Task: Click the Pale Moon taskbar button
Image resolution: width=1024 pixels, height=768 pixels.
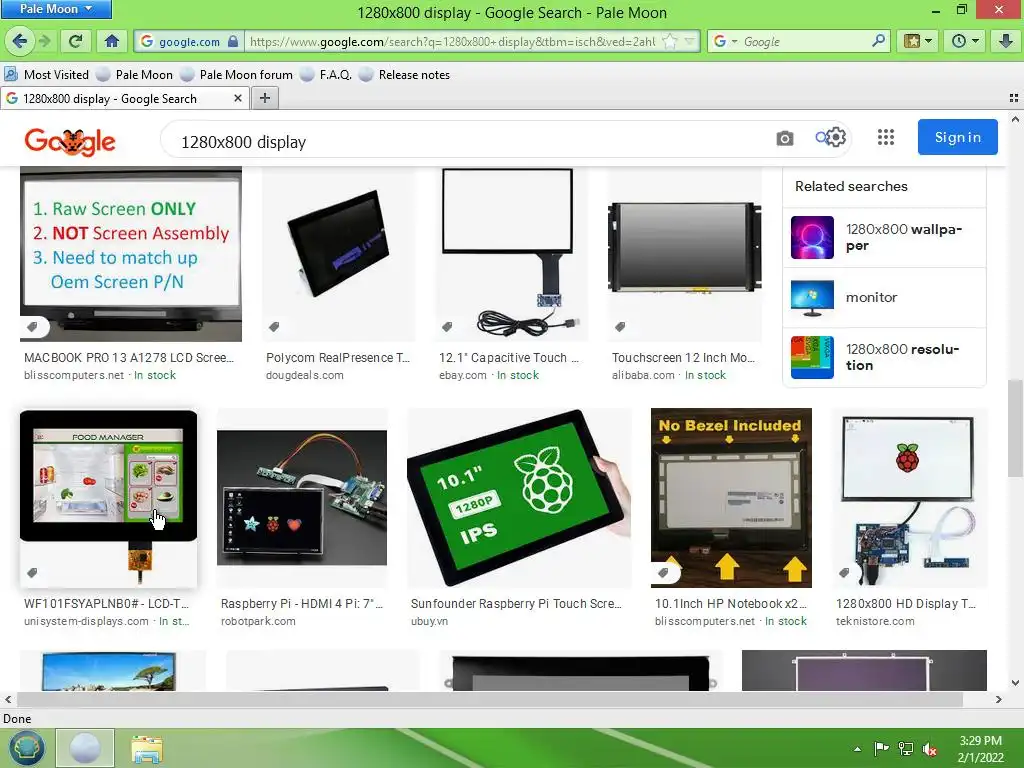Action: pyautogui.click(x=85, y=748)
